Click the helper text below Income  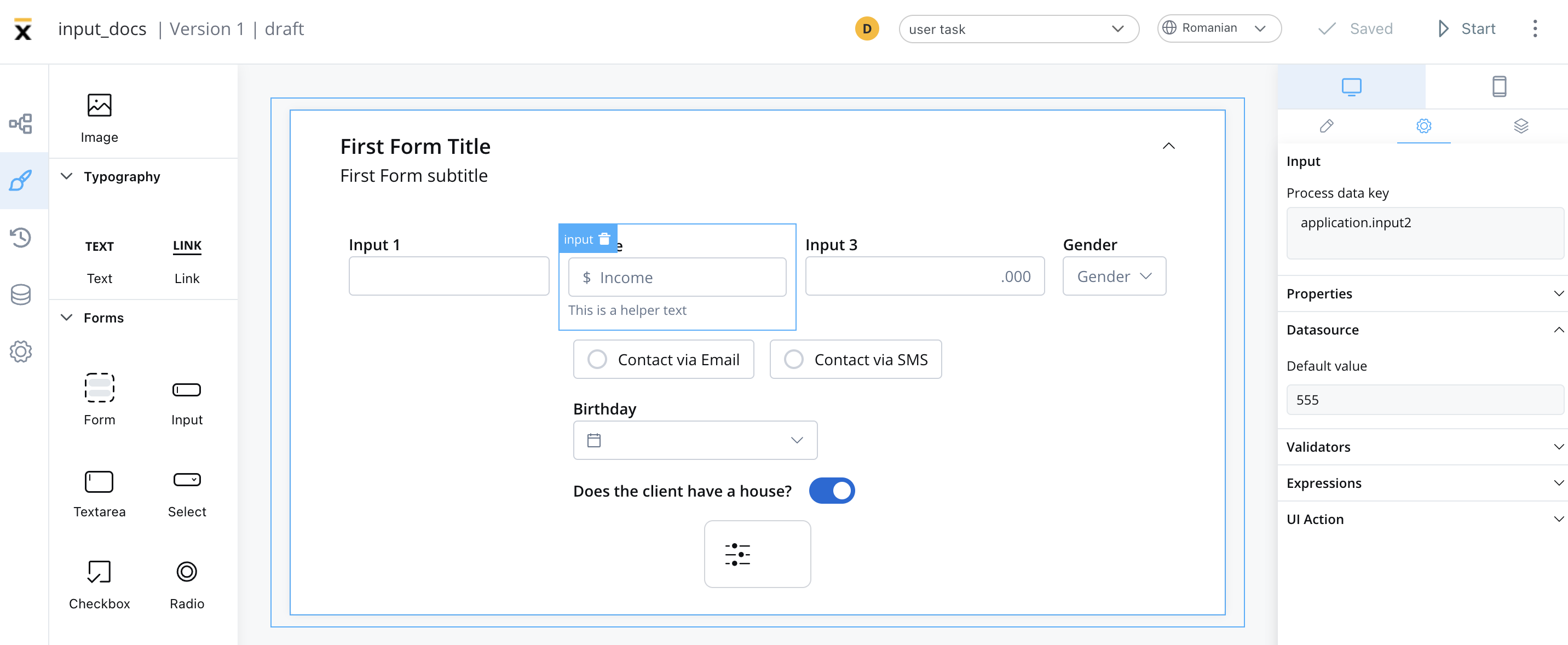pyautogui.click(x=627, y=310)
